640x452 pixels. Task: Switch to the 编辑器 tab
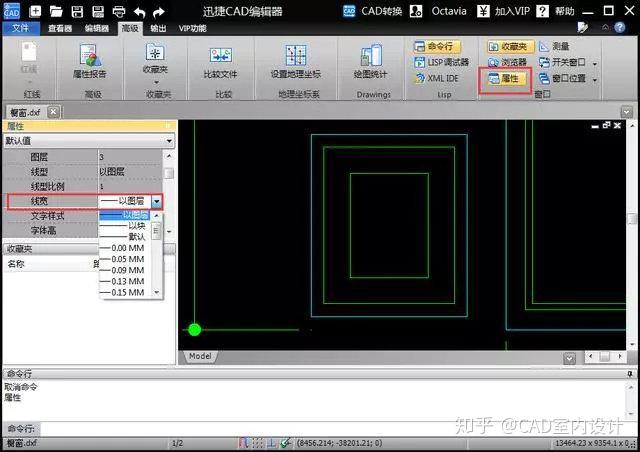97,28
